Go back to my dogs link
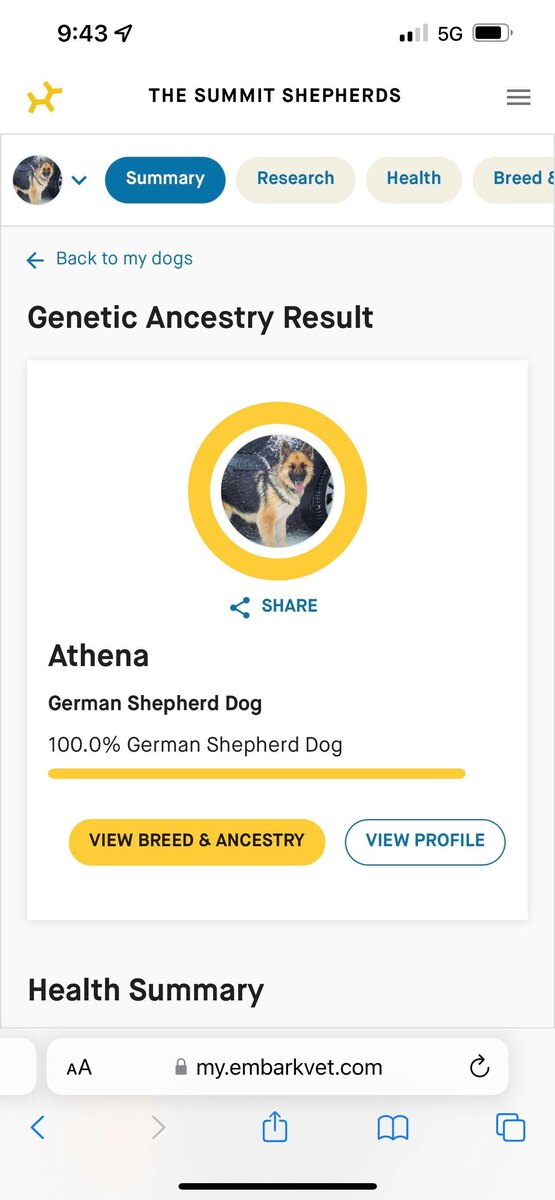 click(x=109, y=259)
